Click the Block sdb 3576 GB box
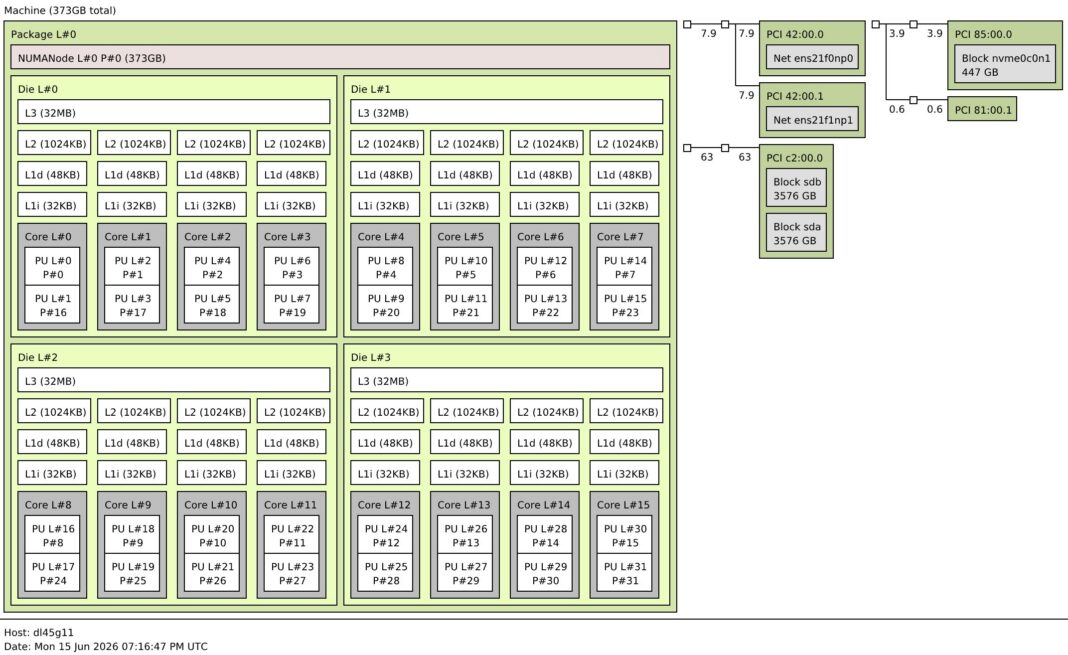 pos(796,189)
